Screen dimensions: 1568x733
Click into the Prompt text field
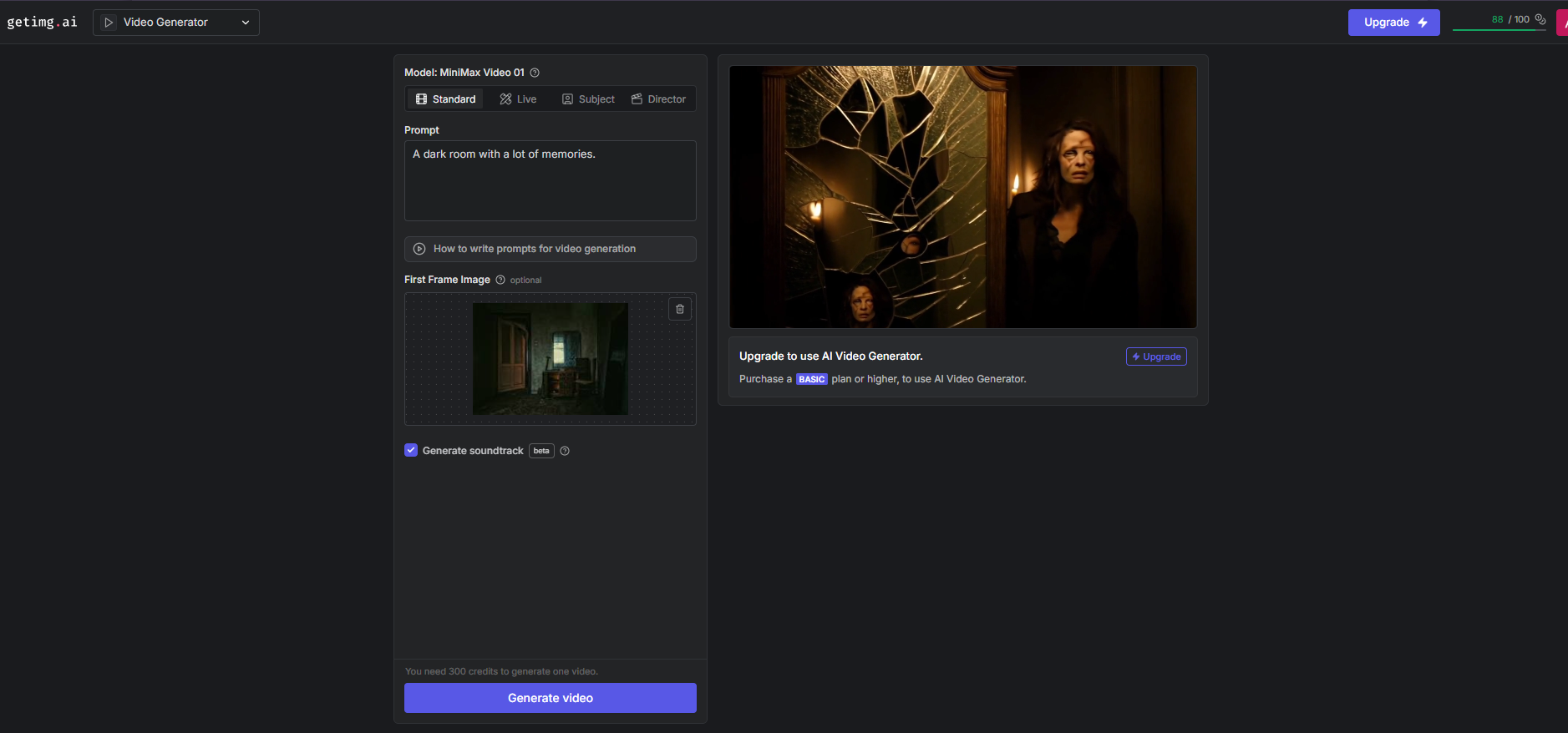tap(551, 180)
